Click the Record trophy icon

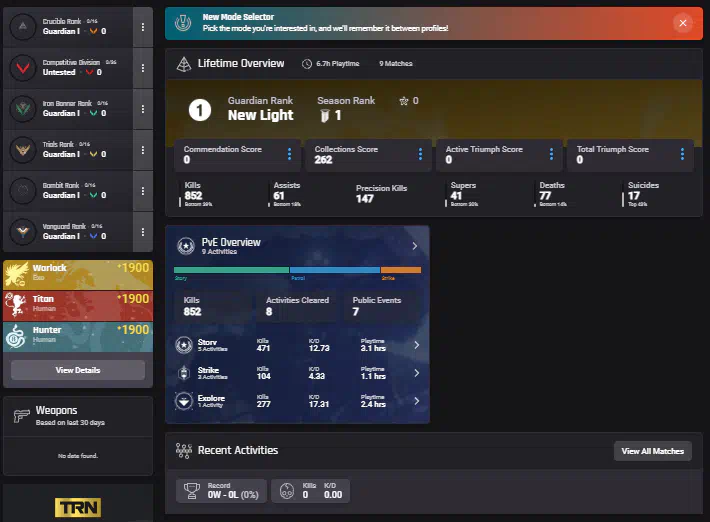tap(192, 491)
